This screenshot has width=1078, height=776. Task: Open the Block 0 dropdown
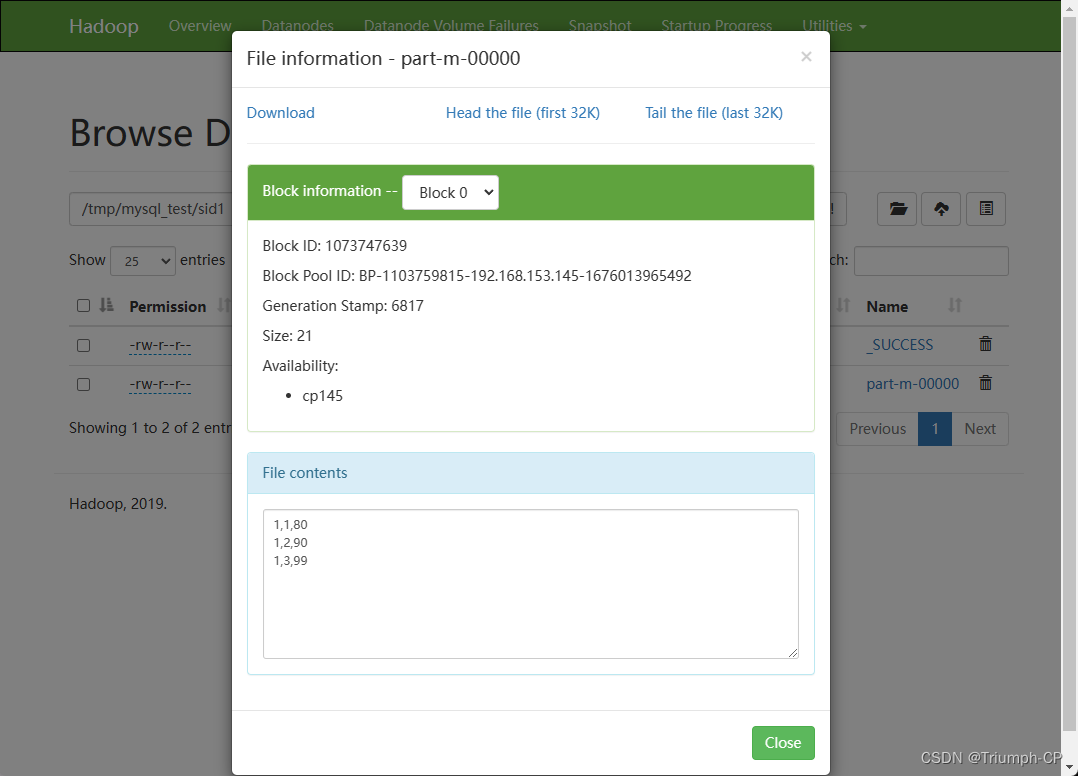pyautogui.click(x=450, y=192)
